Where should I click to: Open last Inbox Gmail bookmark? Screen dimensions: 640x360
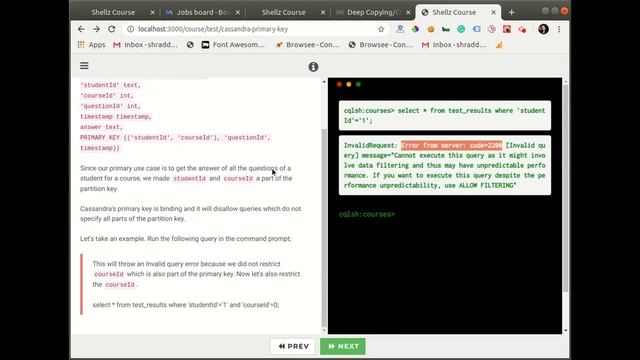point(454,44)
